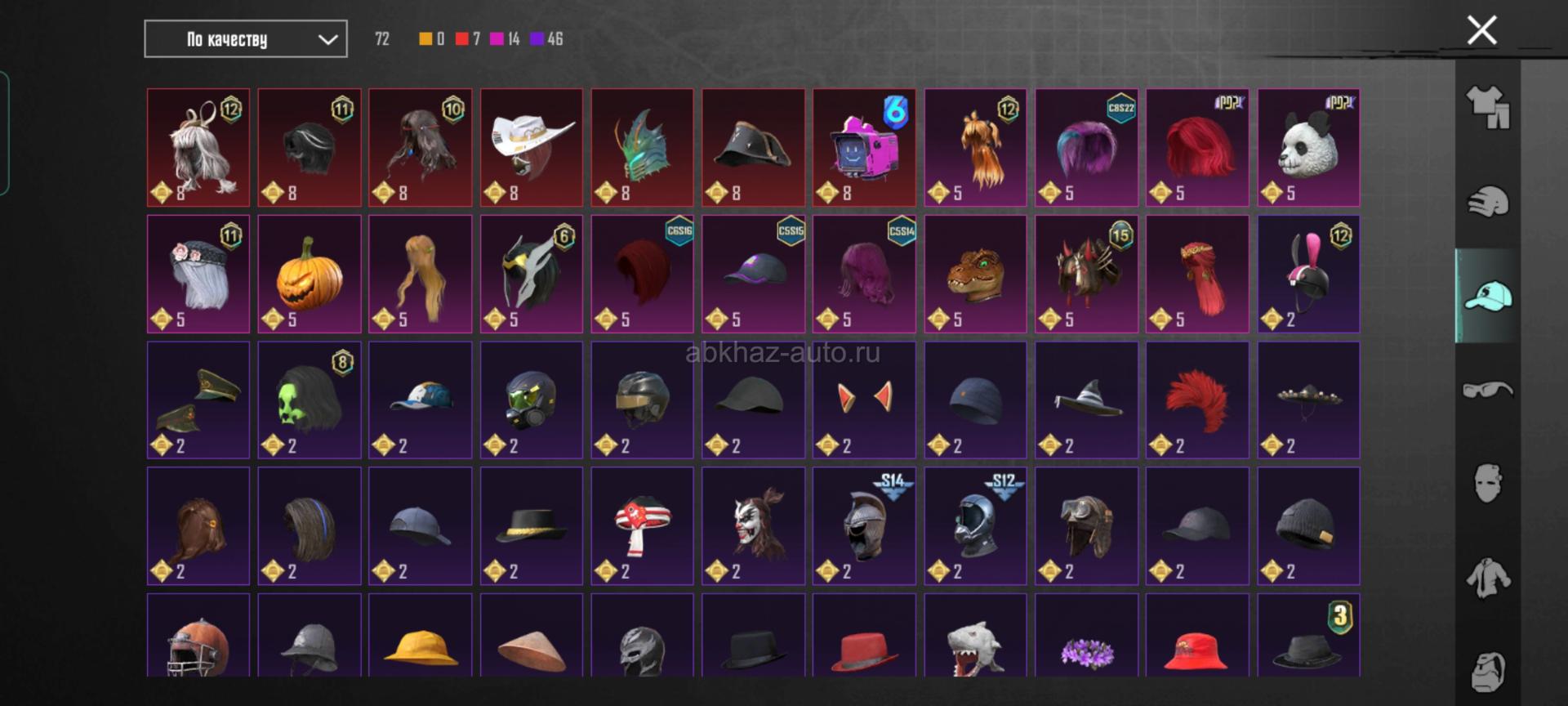Select the jack-o-lantern pumpkin head item
Screen dimensions: 1568x706
click(x=310, y=274)
